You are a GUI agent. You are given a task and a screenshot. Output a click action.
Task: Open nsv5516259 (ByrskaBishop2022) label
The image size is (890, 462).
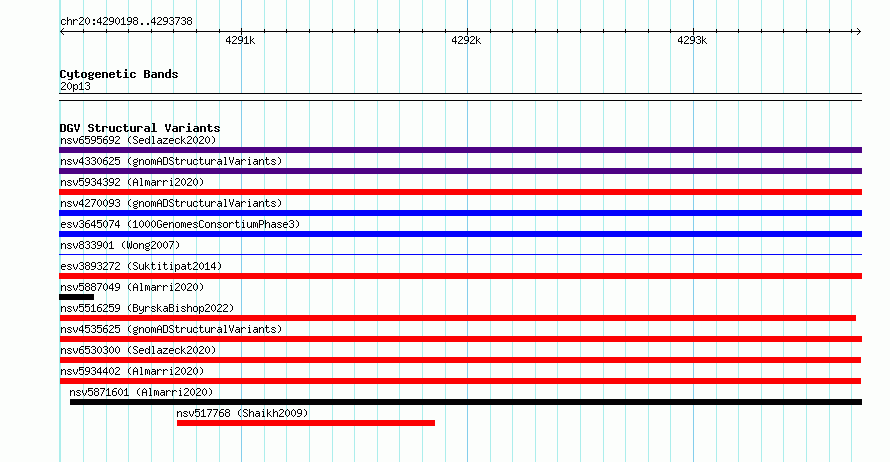pos(147,308)
